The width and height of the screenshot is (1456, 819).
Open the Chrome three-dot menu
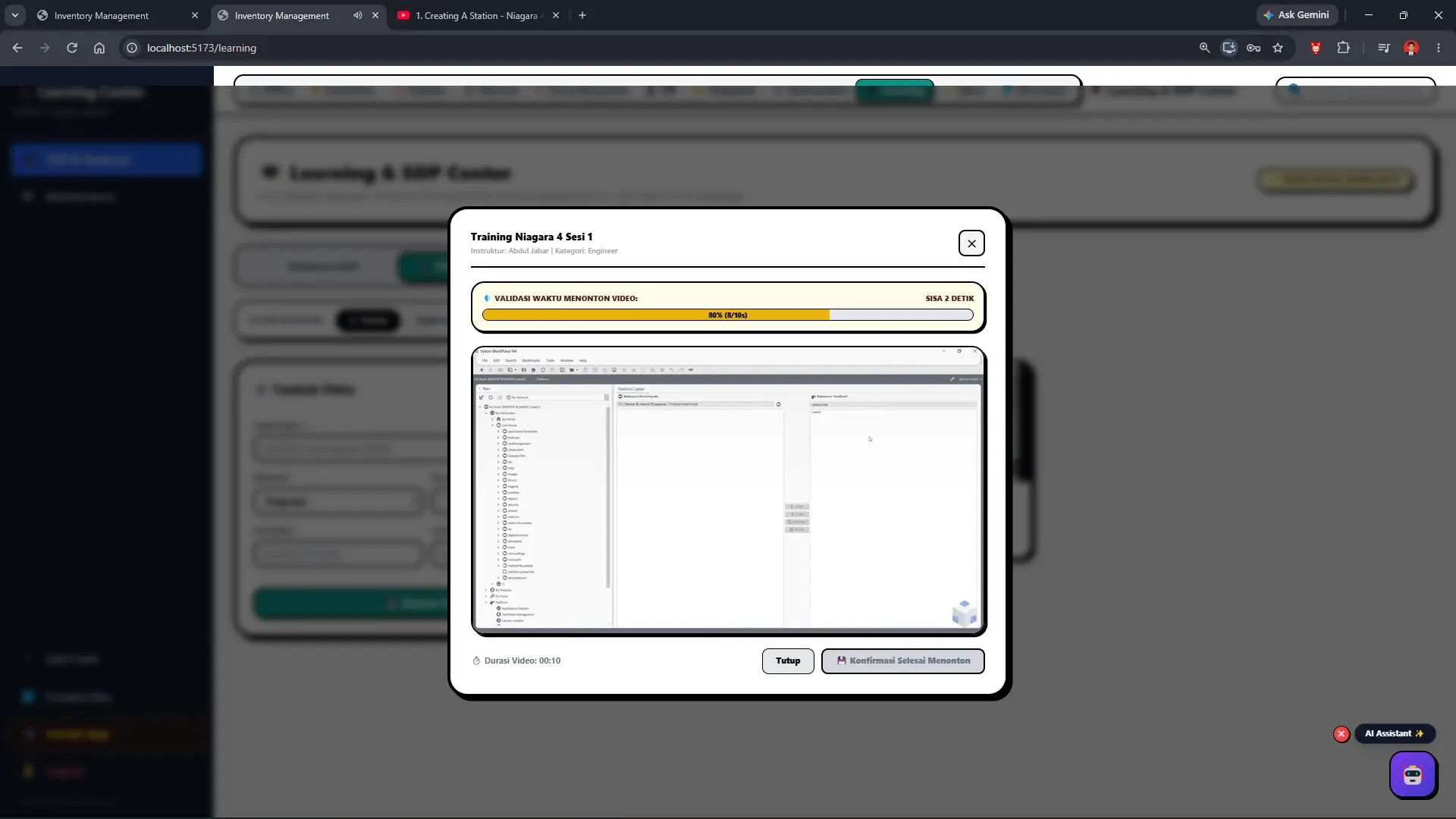1439,48
